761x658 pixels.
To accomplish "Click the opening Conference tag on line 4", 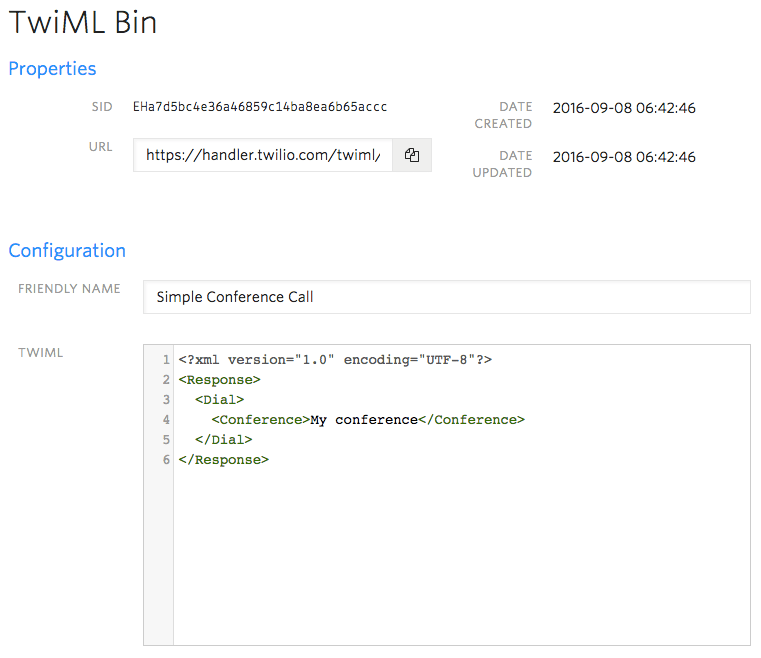I will 260,420.
